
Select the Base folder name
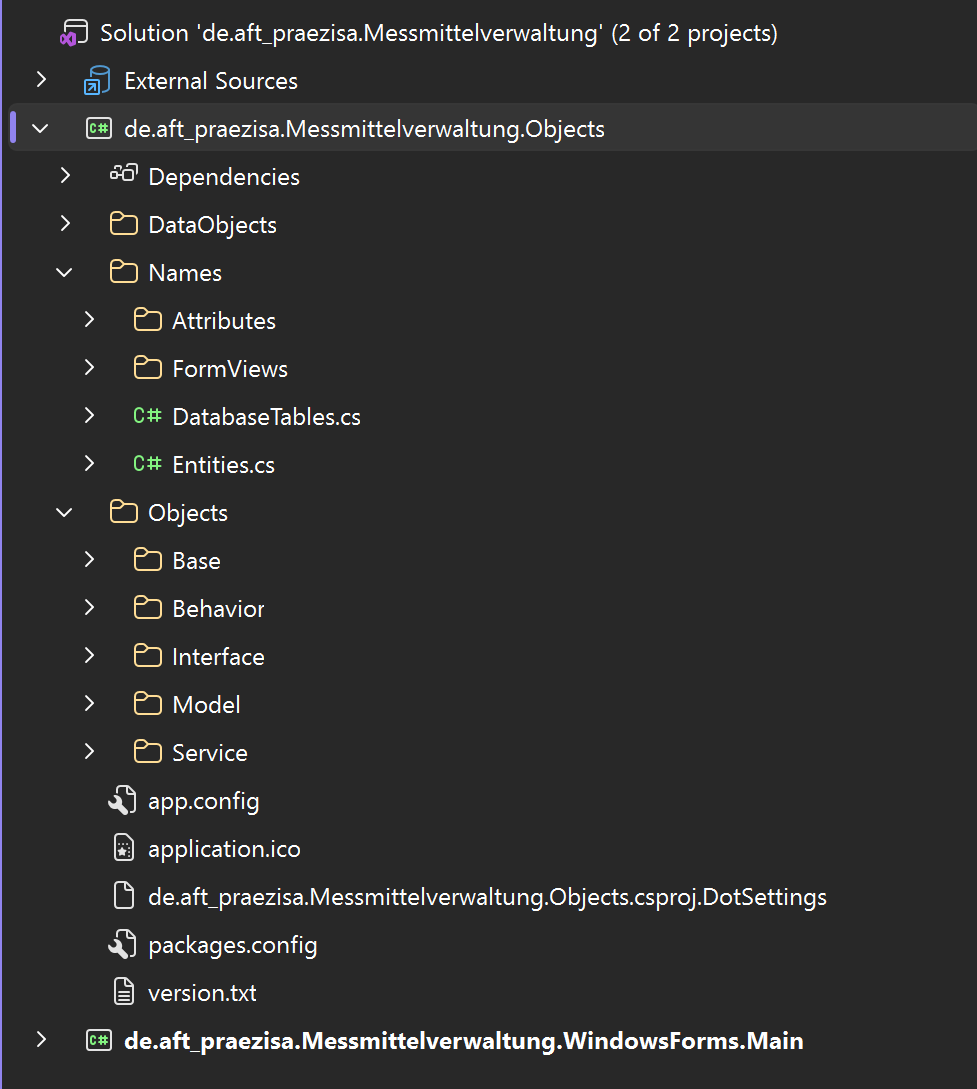(x=196, y=560)
